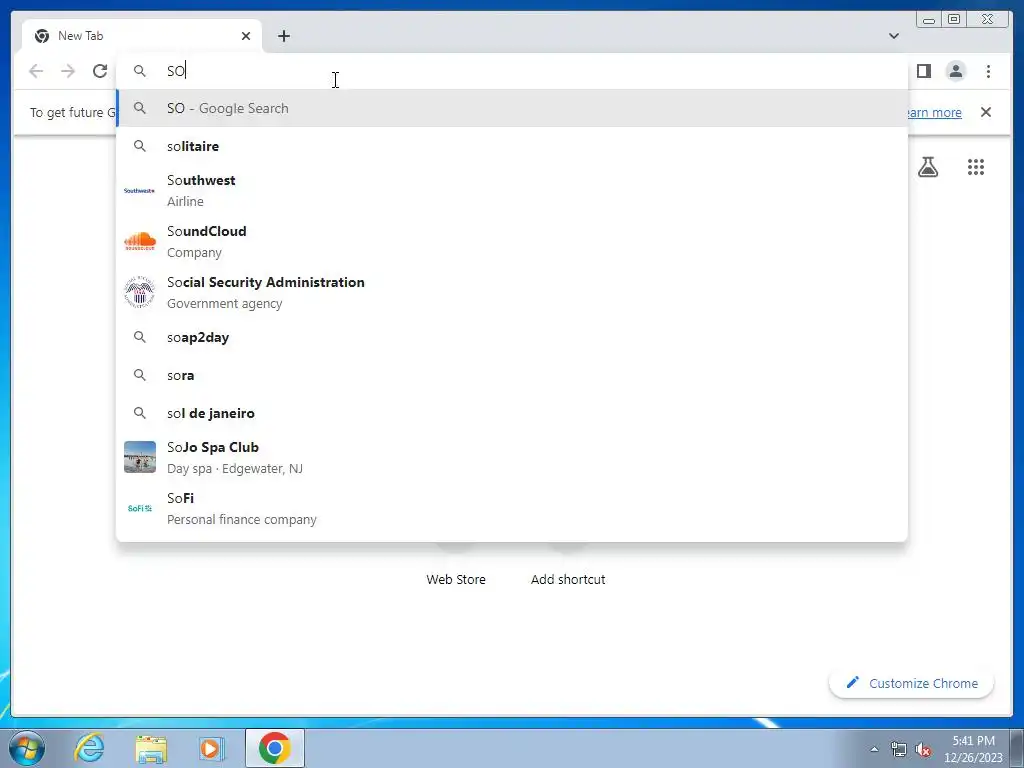Follow the 'Learn more' link

(935, 112)
